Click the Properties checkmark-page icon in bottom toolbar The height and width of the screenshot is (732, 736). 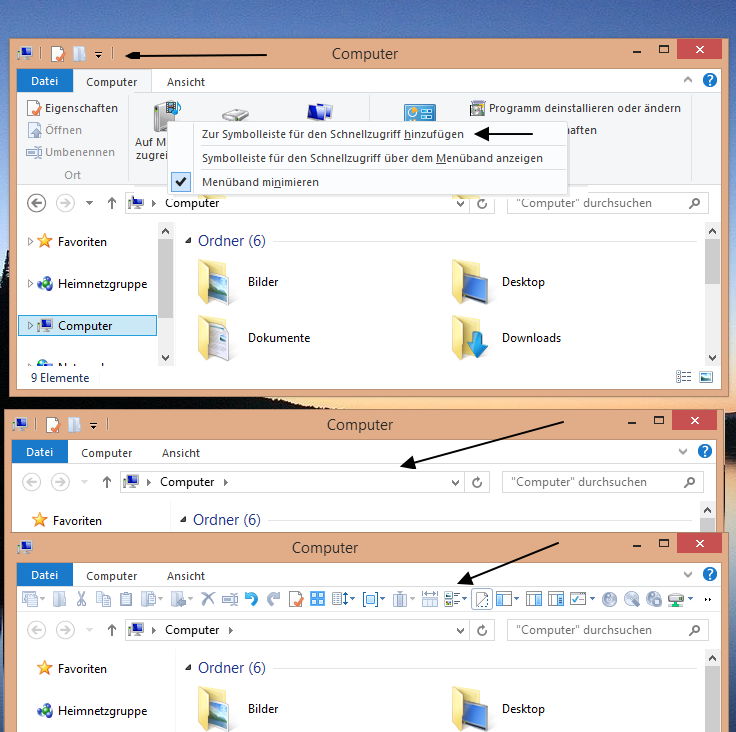pyautogui.click(x=296, y=599)
